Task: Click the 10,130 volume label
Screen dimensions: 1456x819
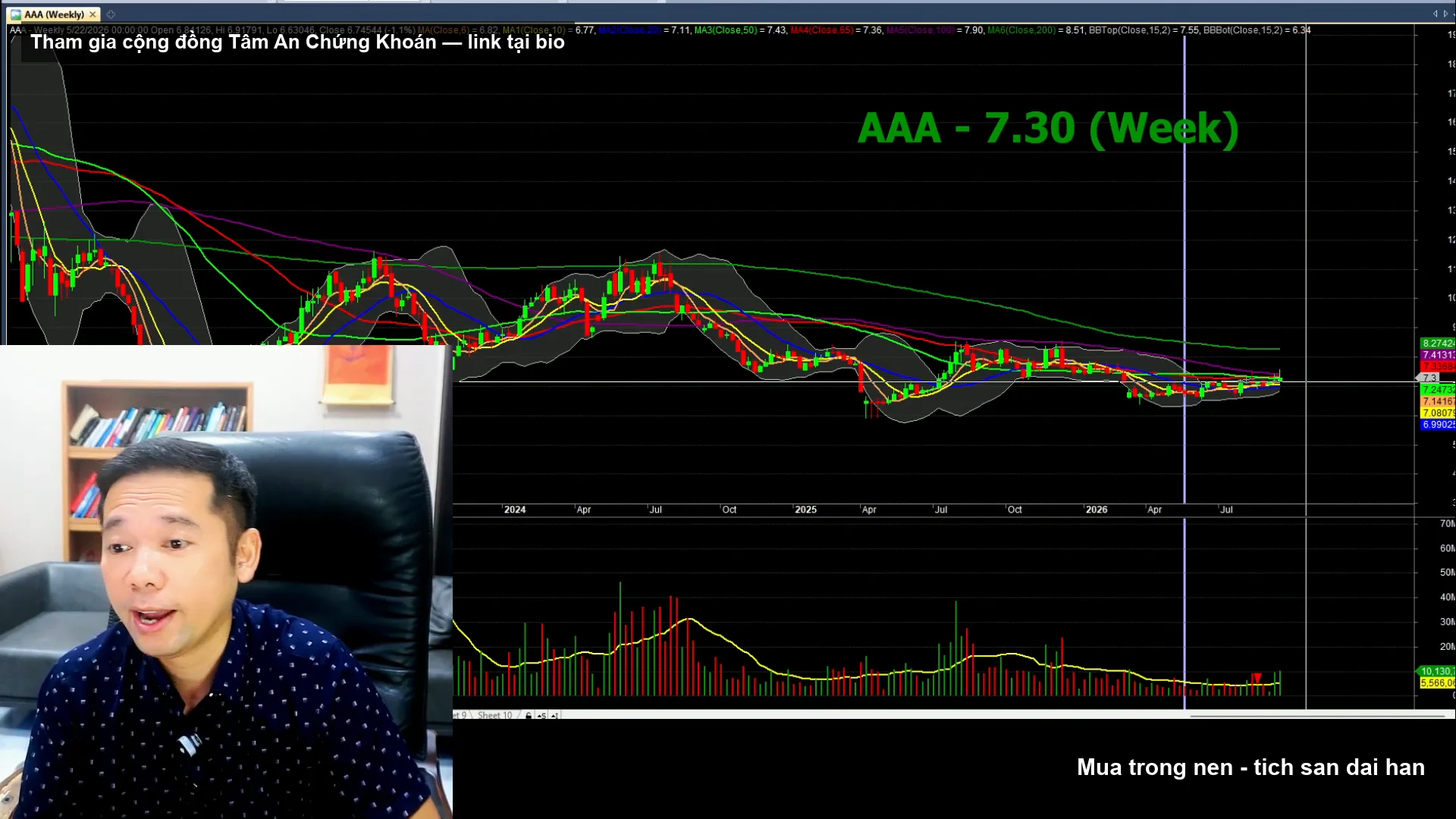Action: 1436,671
